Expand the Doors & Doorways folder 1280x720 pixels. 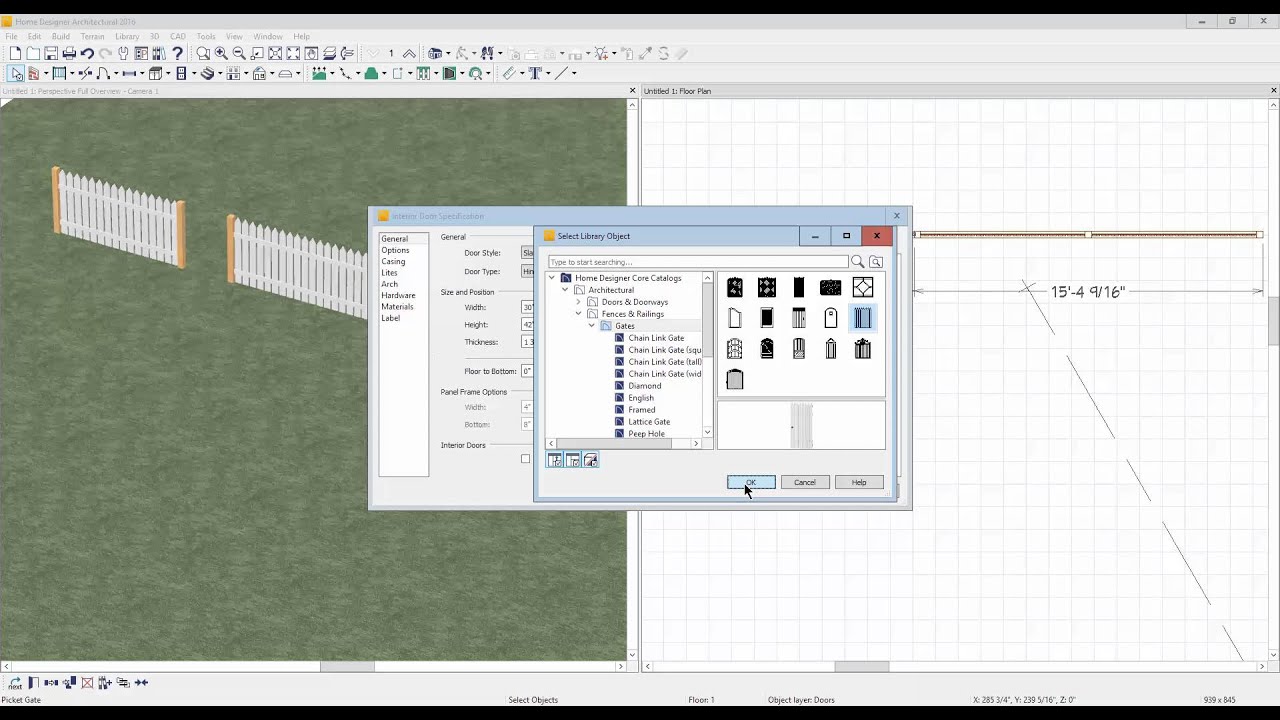click(x=578, y=302)
